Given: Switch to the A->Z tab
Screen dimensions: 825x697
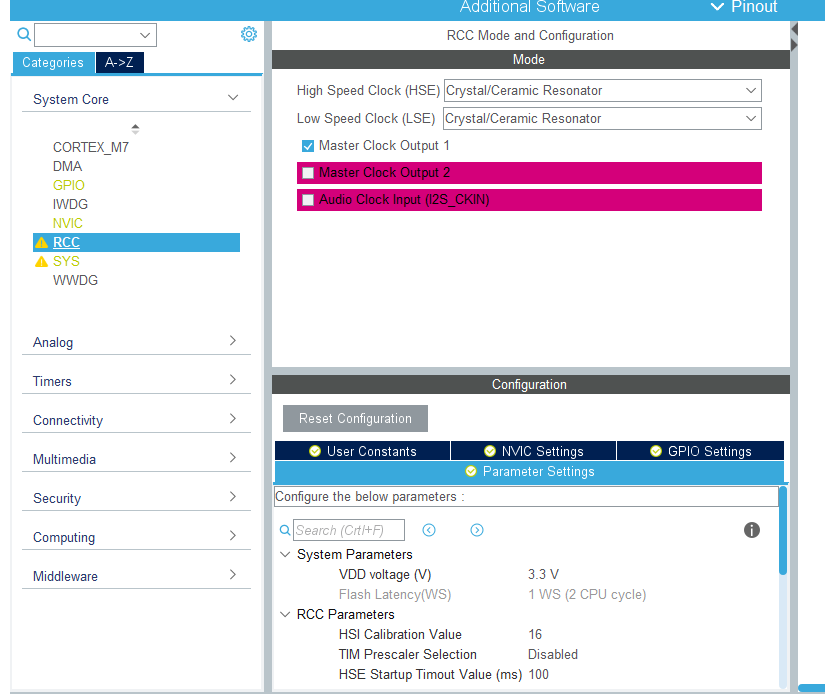Looking at the screenshot, I should [x=119, y=63].
